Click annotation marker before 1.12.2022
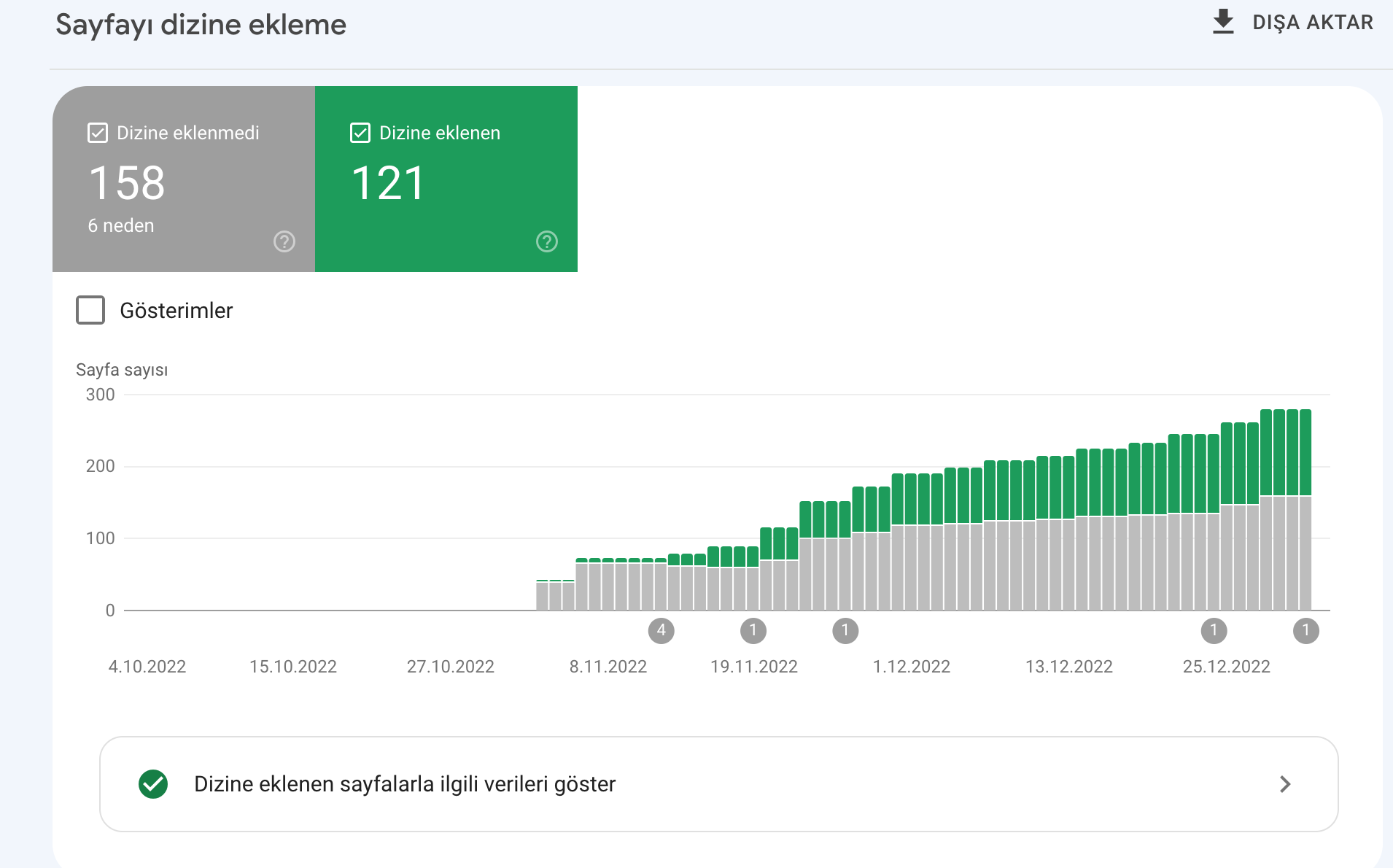The width and height of the screenshot is (1393, 868). tap(845, 630)
